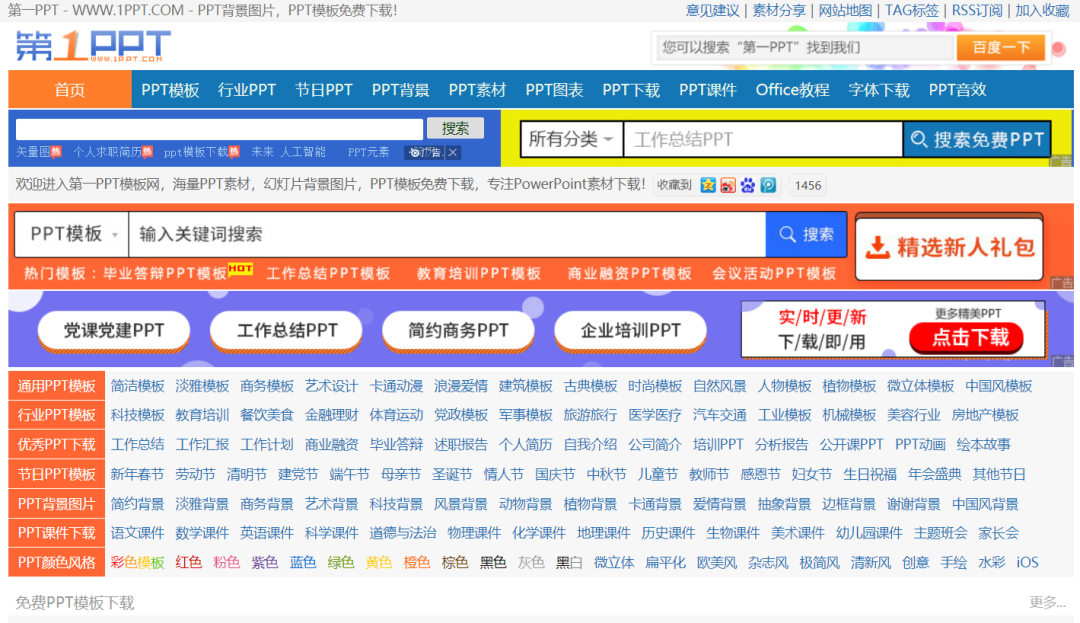The image size is (1080, 623).
Task: Share the site via the QZone star icon
Action: tap(708, 184)
